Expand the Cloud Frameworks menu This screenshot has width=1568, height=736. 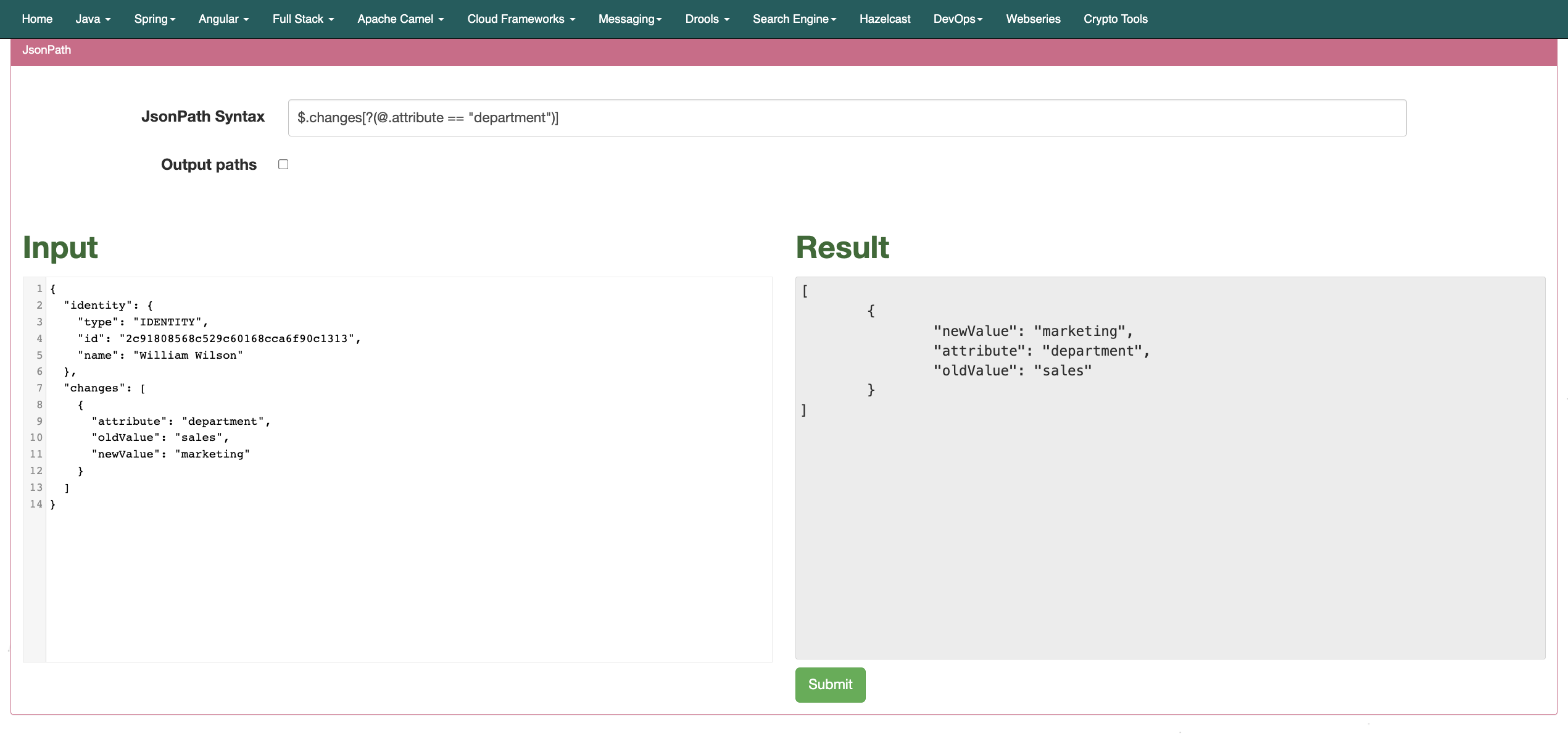pos(521,19)
